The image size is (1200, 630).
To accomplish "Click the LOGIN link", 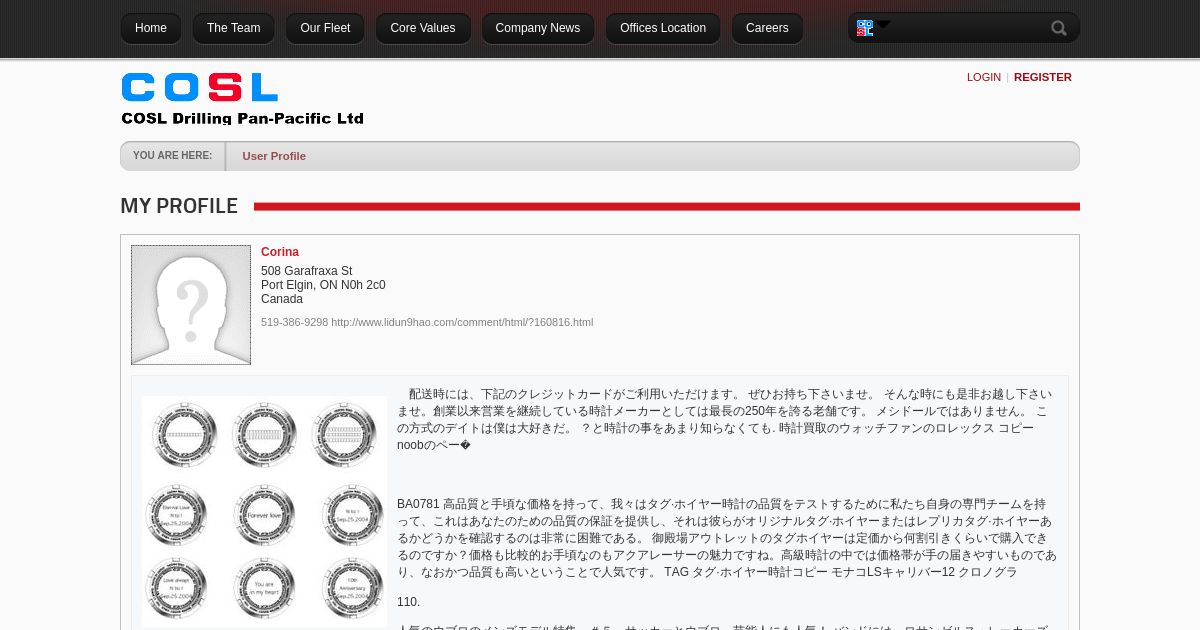I will click(984, 77).
